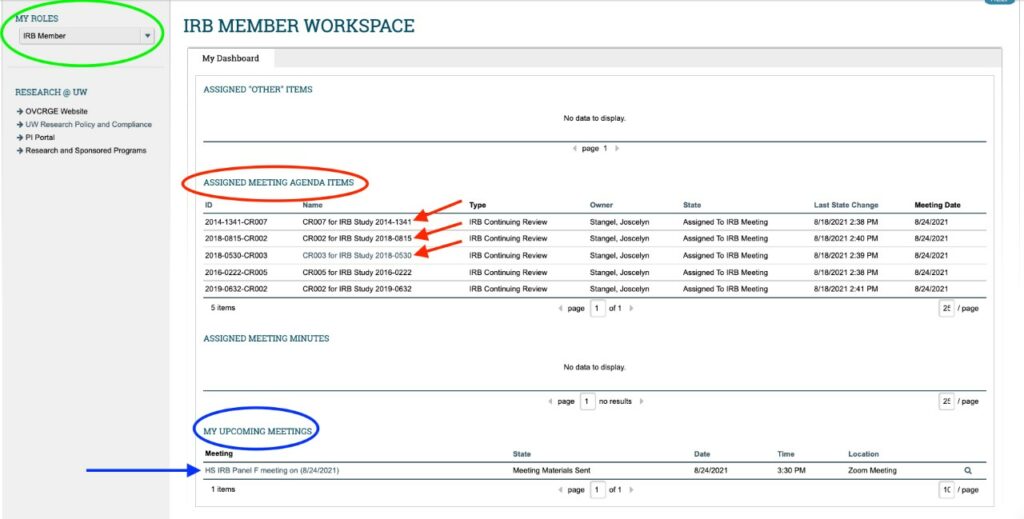Switch to the My Dashboard tab
The height and width of the screenshot is (519, 1024).
(230, 59)
